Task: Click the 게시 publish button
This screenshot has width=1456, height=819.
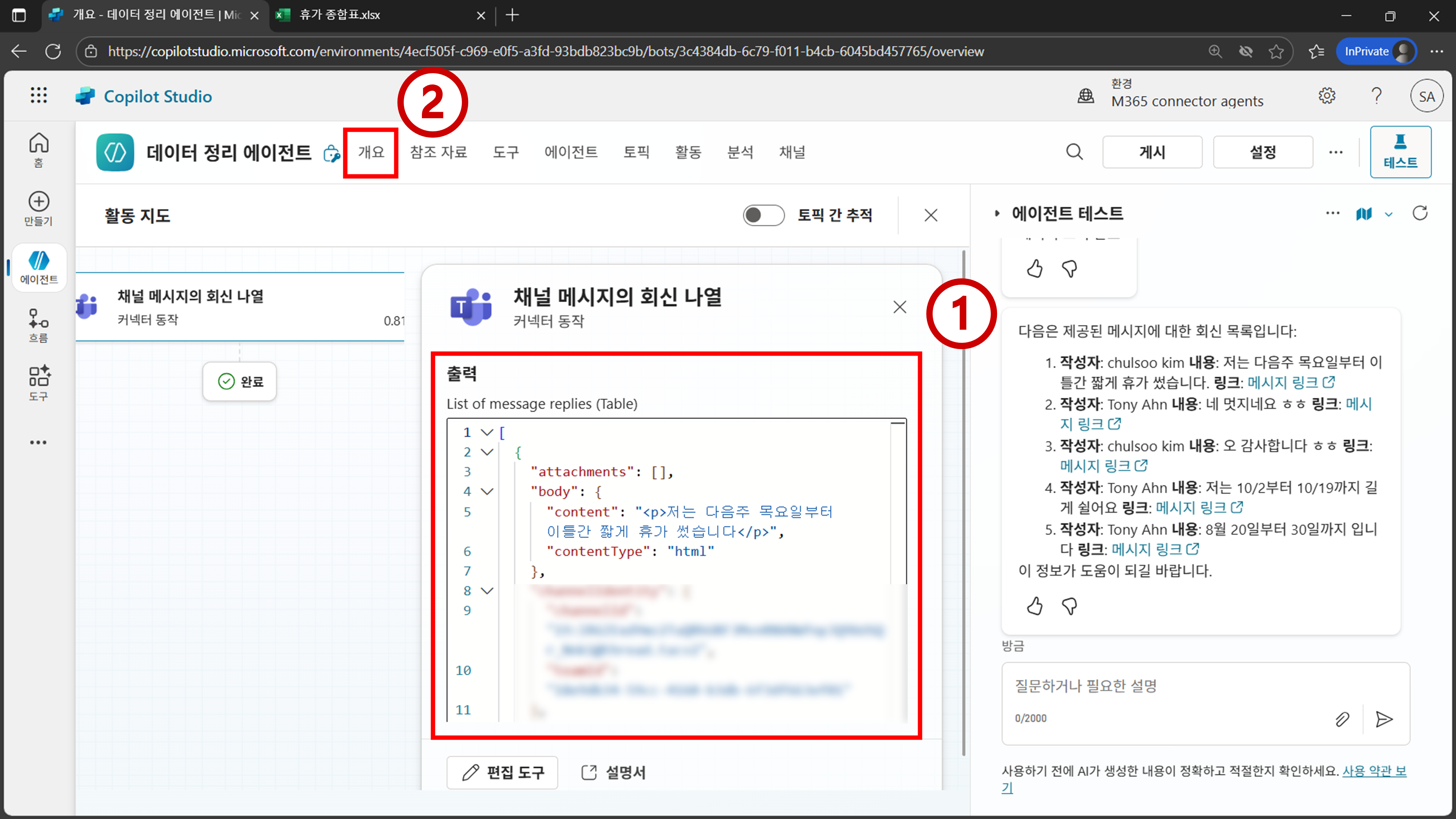Action: coord(1152,152)
